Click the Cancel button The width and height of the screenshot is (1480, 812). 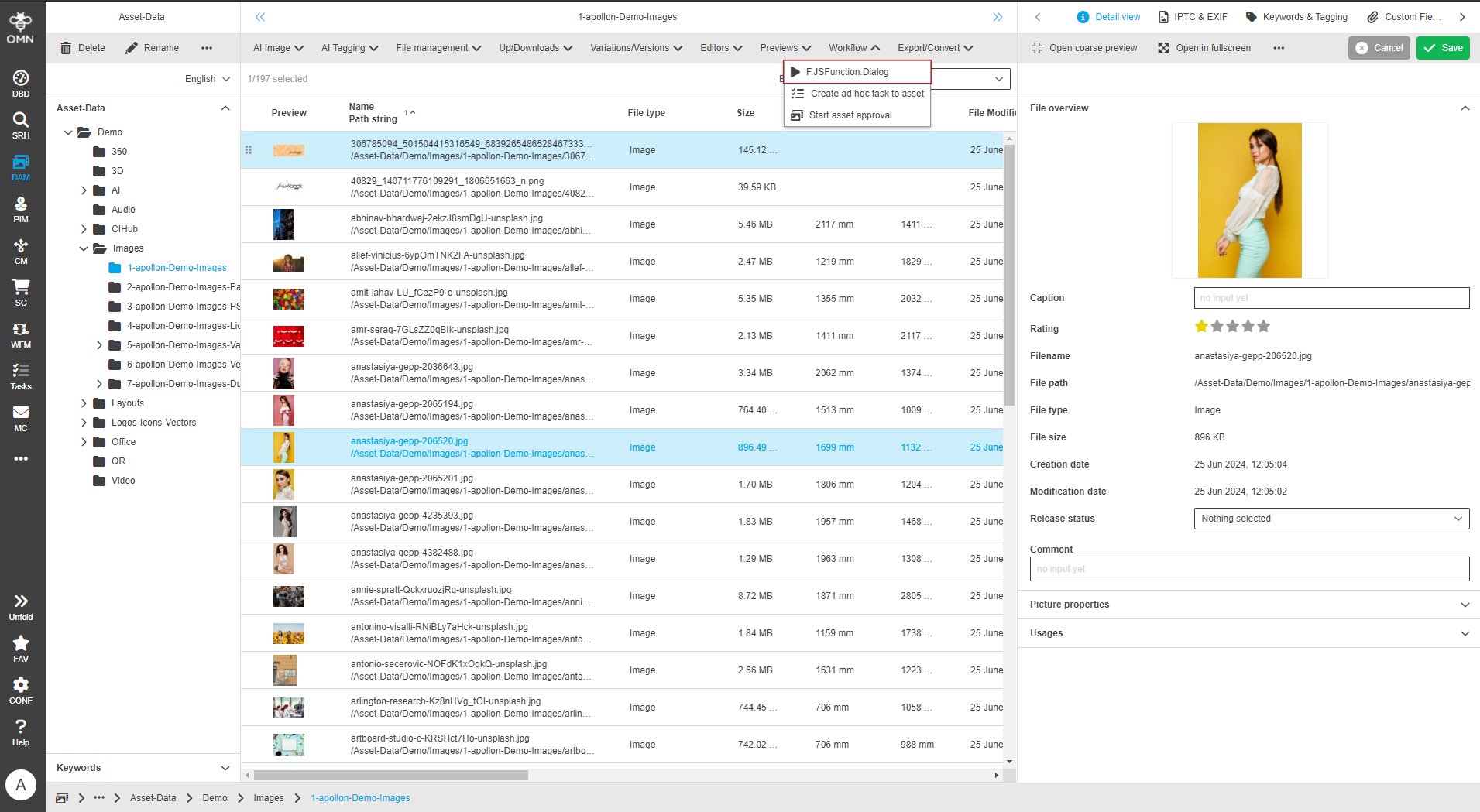pos(1379,48)
